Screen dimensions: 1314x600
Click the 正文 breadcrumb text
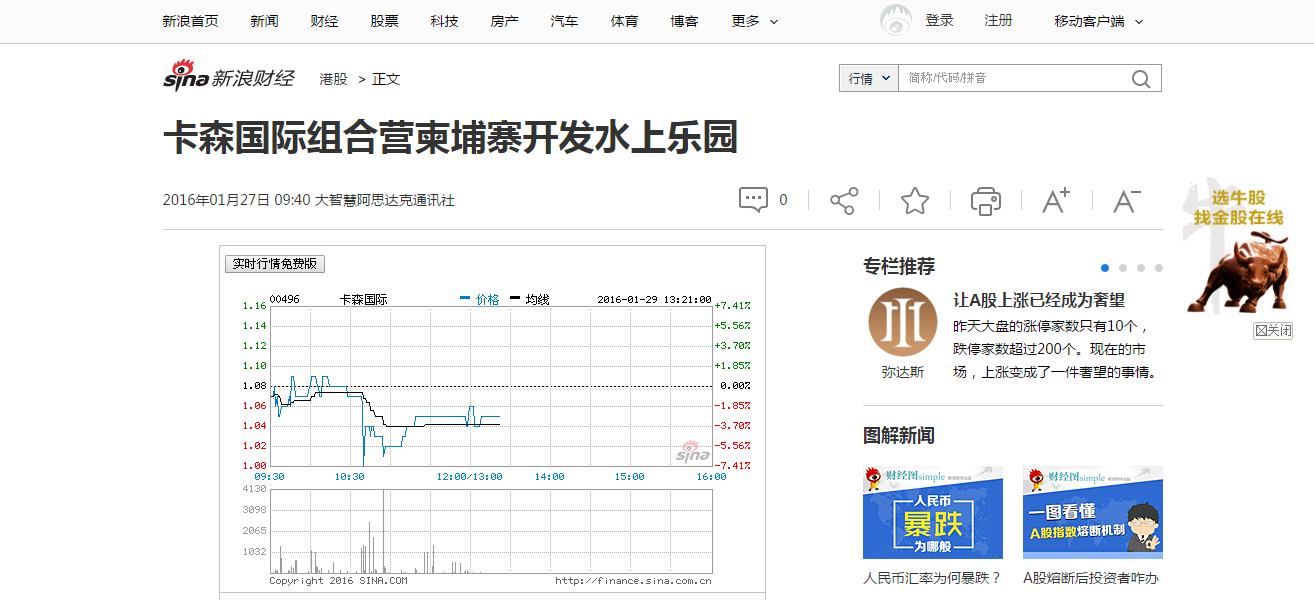coord(386,79)
